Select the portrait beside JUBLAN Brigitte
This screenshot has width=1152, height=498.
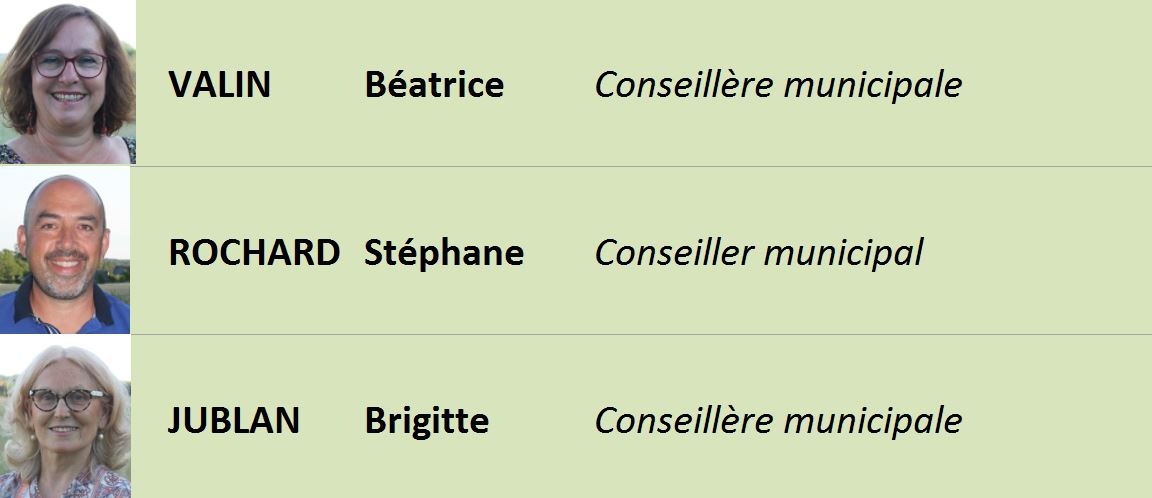coord(65,416)
